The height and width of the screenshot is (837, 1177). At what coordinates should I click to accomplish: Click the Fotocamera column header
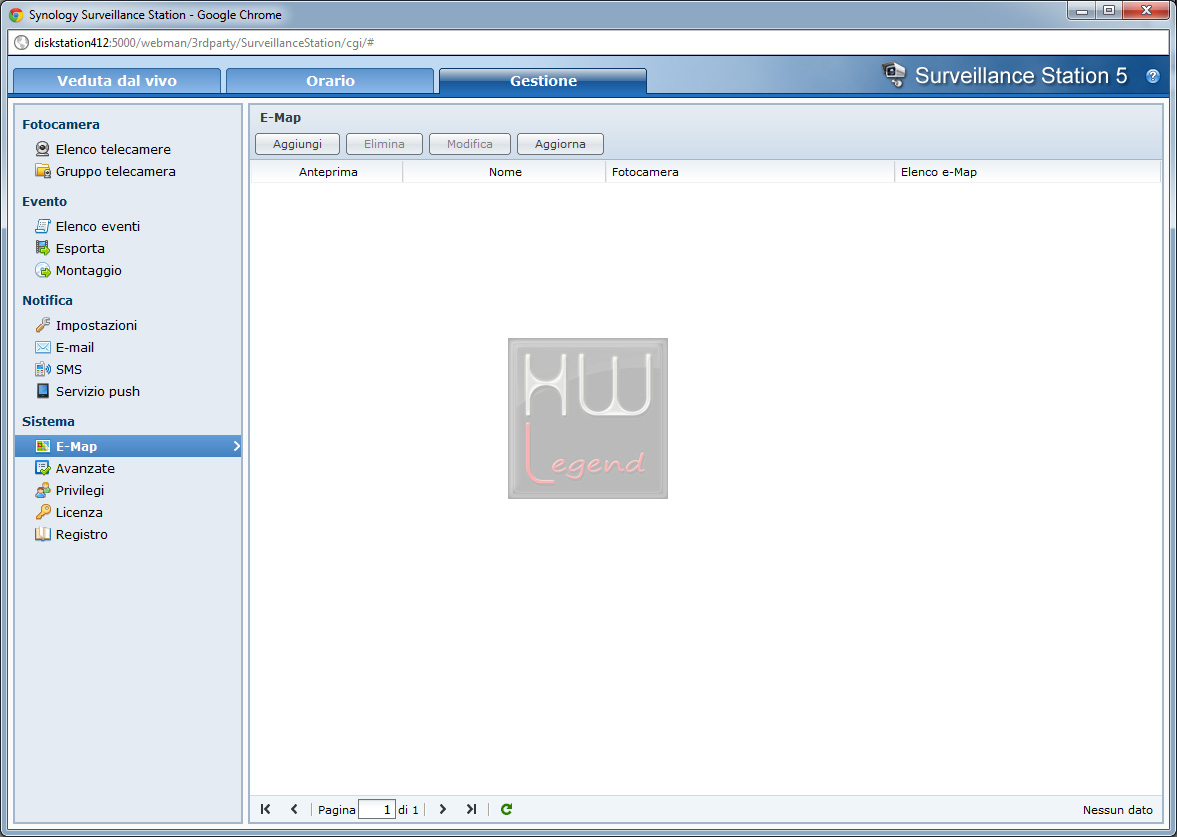[x=750, y=172]
